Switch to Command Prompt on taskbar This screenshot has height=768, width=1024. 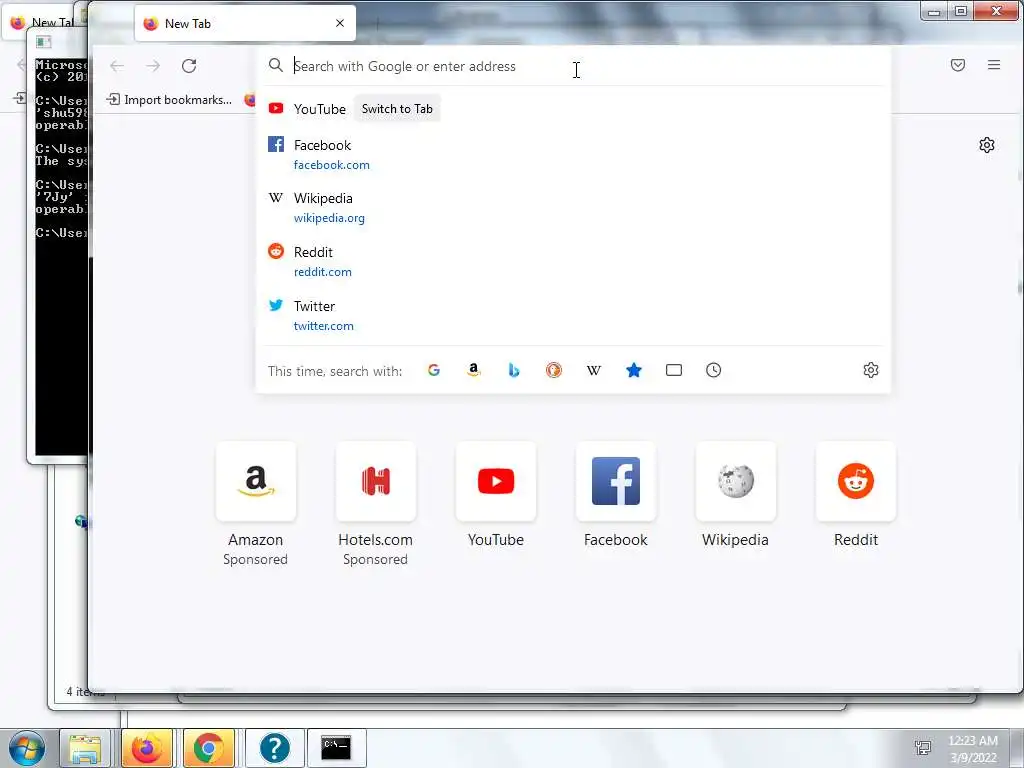(336, 748)
